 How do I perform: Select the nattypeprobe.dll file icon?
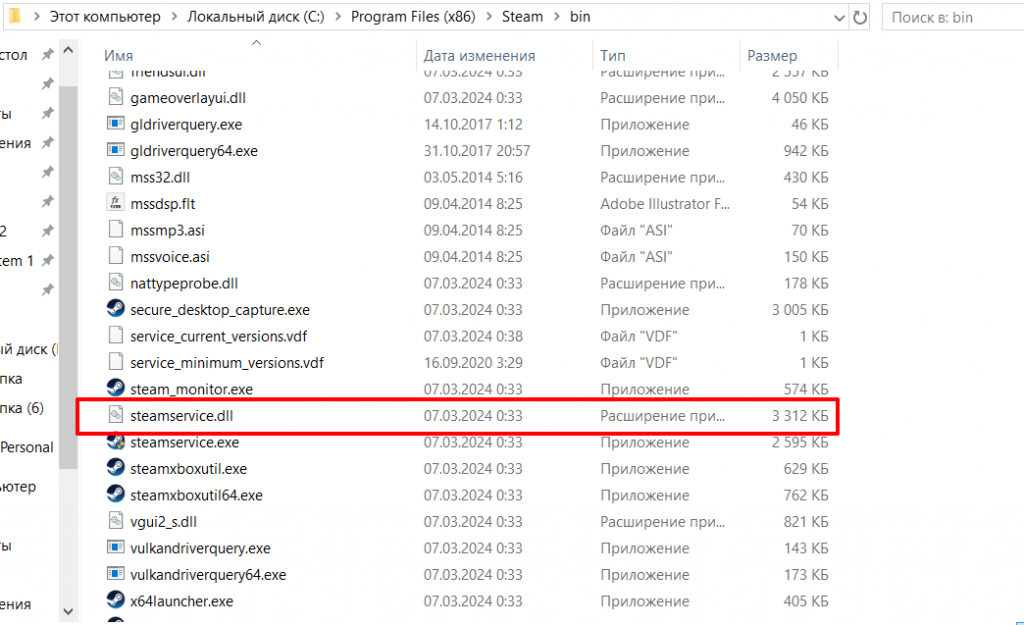[116, 283]
